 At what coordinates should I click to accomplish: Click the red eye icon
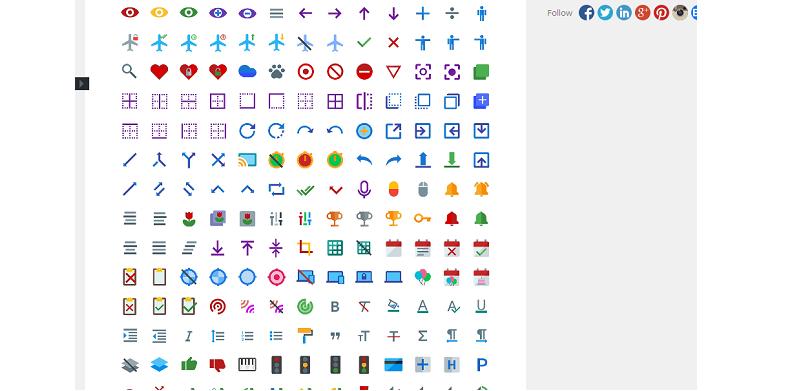click(130, 13)
